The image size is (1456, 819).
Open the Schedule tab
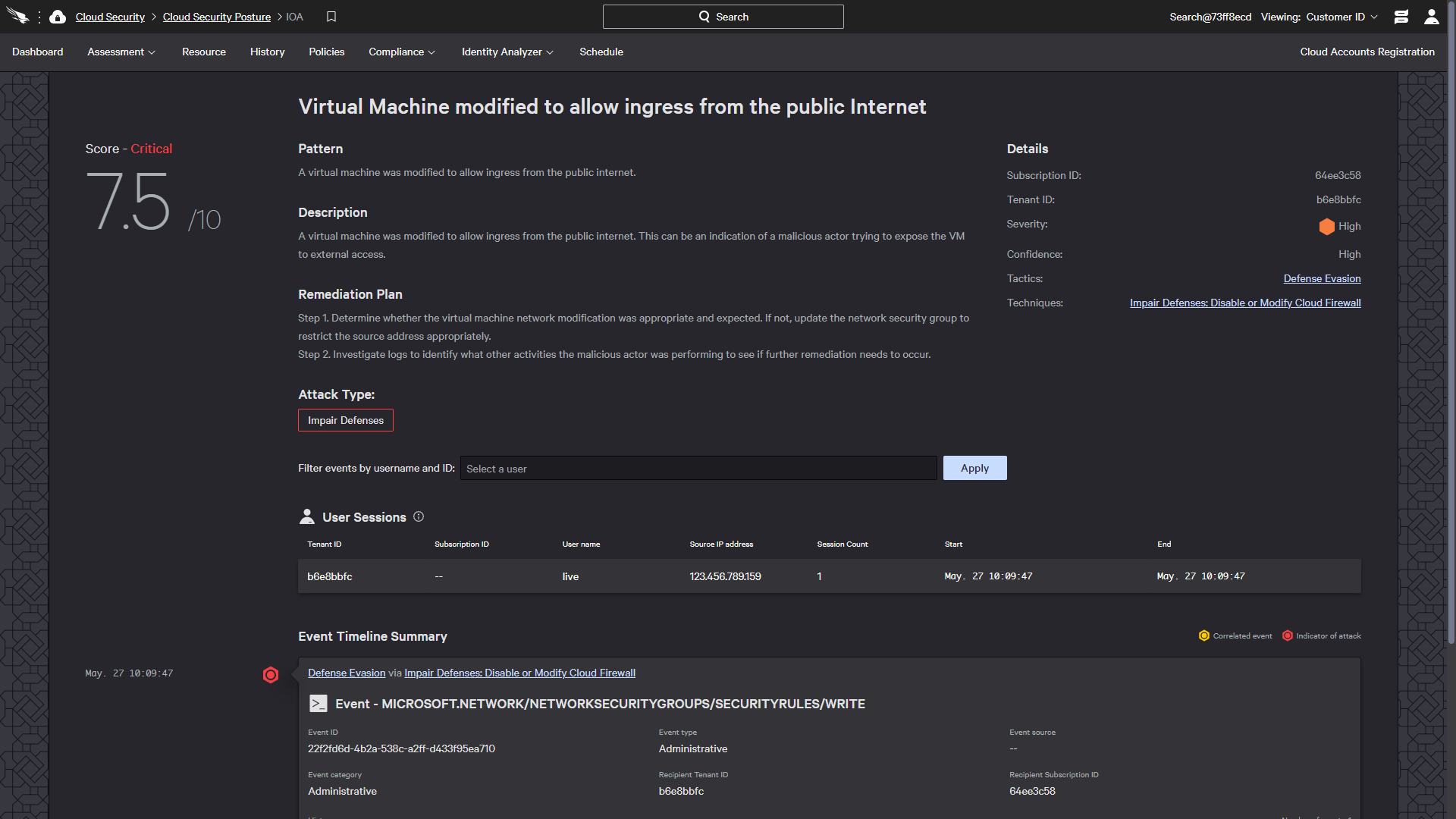coord(601,52)
